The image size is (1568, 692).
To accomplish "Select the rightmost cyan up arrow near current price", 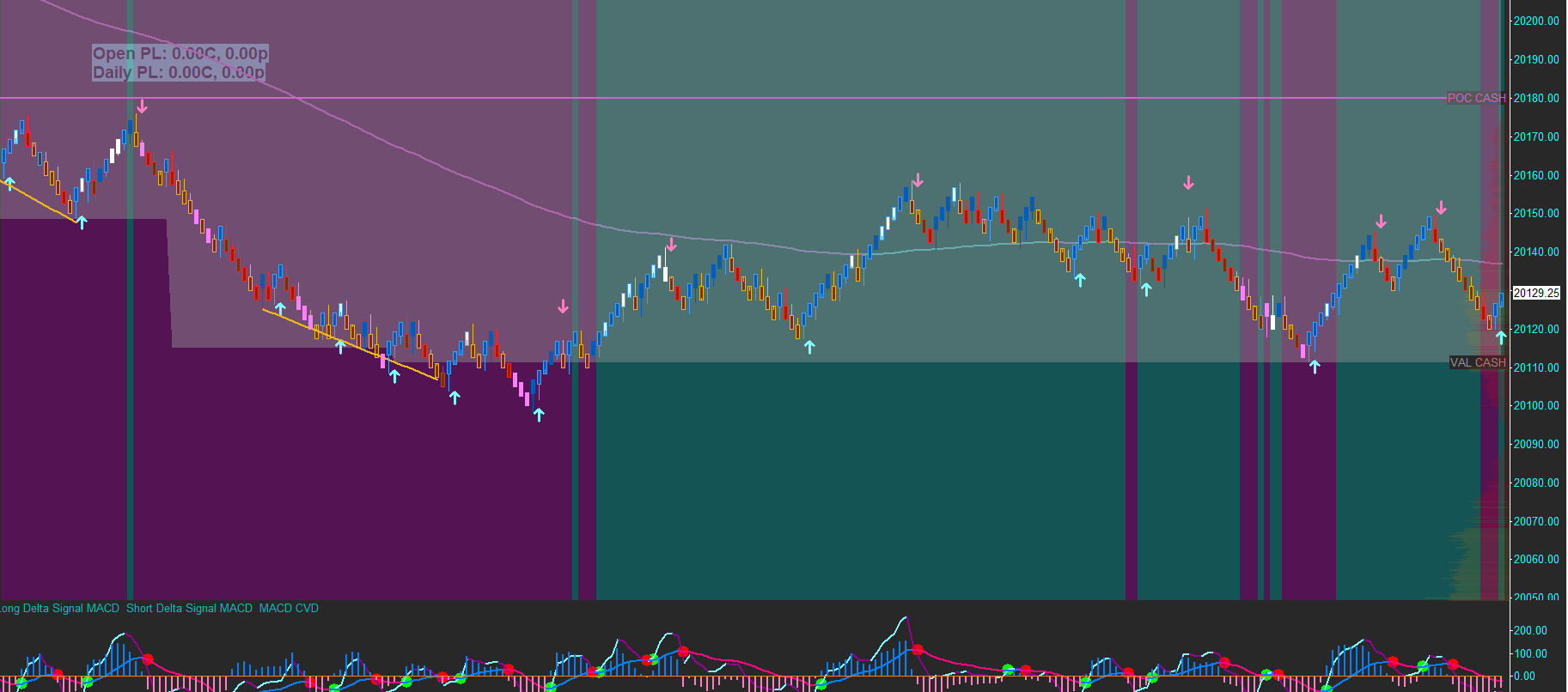I will tap(1501, 337).
